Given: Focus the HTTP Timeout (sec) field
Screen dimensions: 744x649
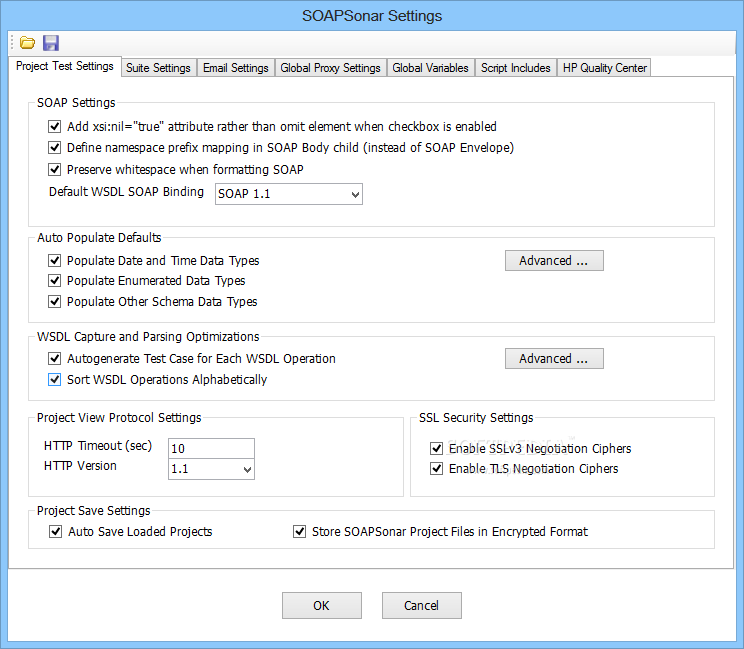Looking at the screenshot, I should click(211, 448).
